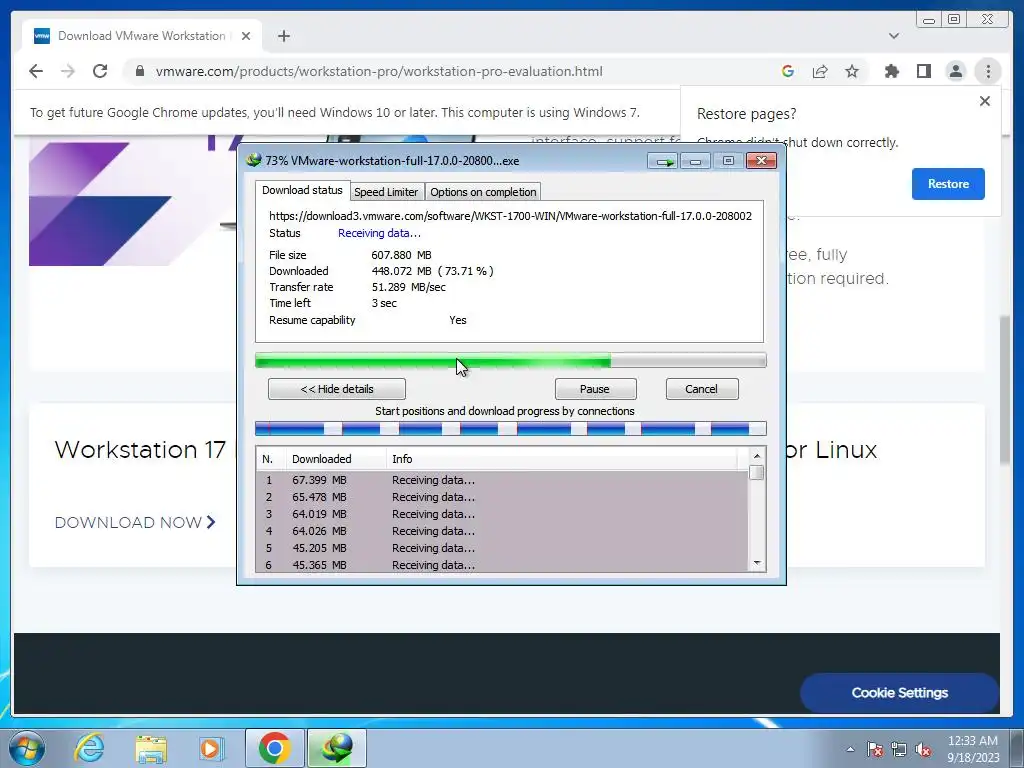Screen dimensions: 1024x768
Task: Click Chrome taskbar icon
Action: [x=274, y=748]
